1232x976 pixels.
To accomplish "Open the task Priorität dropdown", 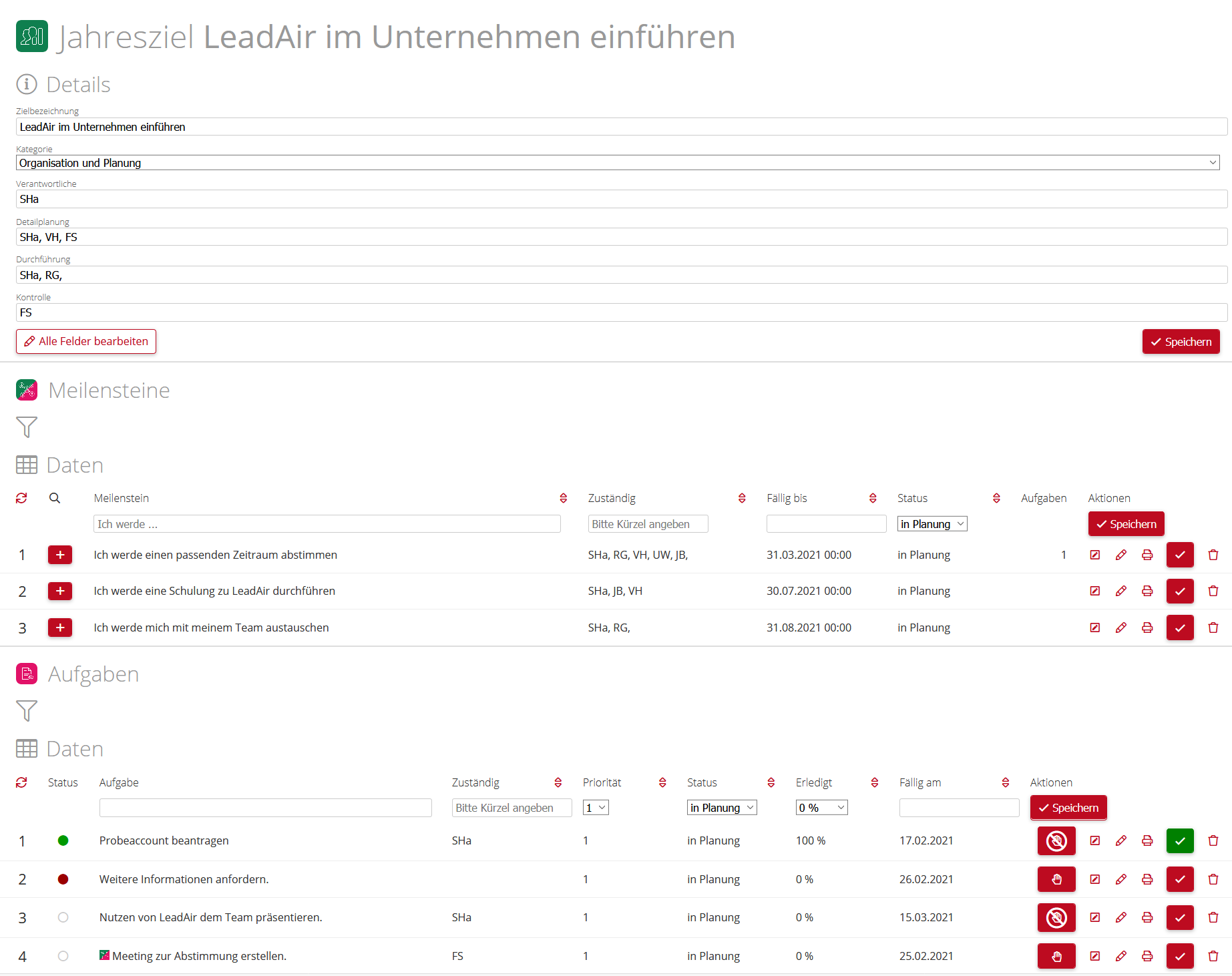I will 596,808.
